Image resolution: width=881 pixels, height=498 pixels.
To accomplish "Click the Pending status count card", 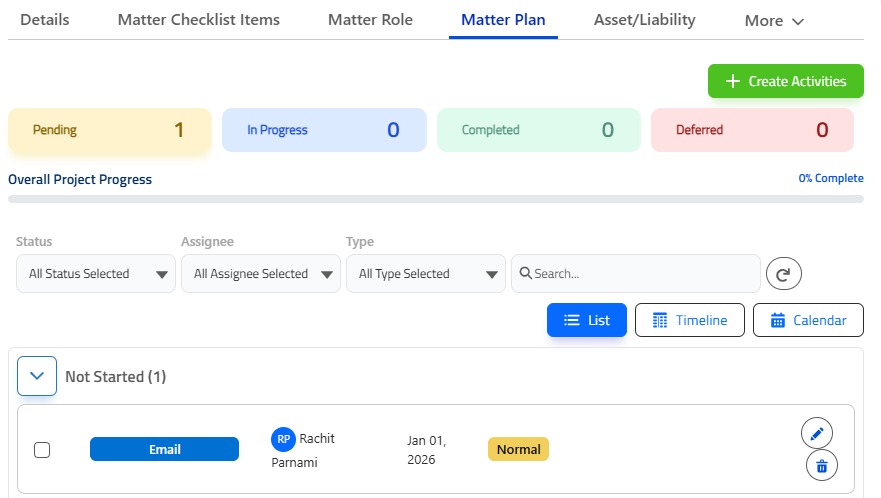I will pyautogui.click(x=109, y=130).
